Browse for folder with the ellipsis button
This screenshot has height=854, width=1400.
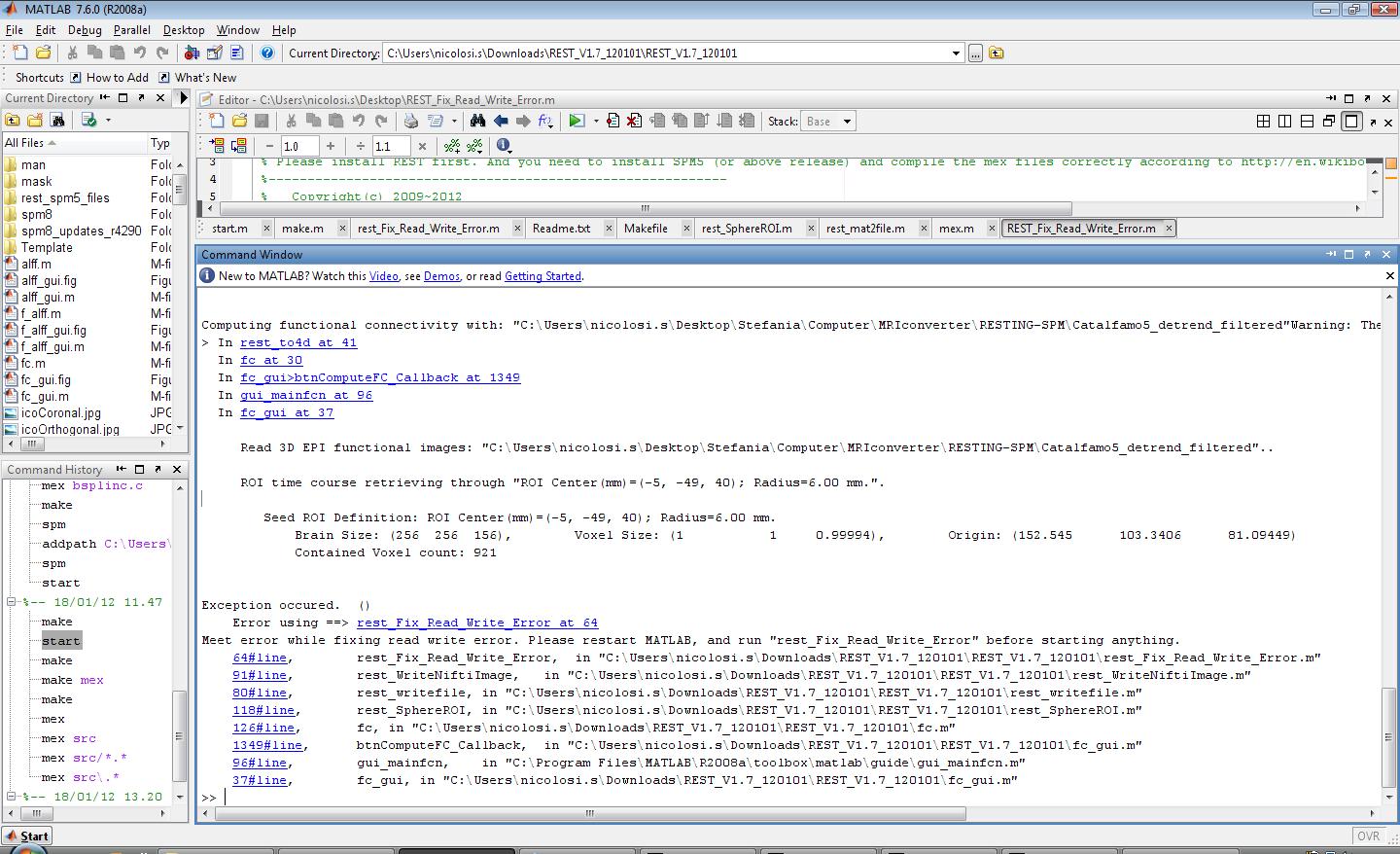tap(975, 53)
